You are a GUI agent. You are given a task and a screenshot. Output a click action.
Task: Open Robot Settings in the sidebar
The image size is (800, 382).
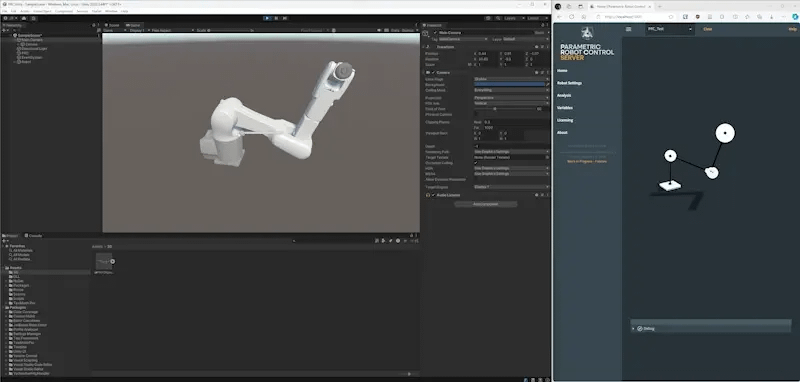pos(569,83)
